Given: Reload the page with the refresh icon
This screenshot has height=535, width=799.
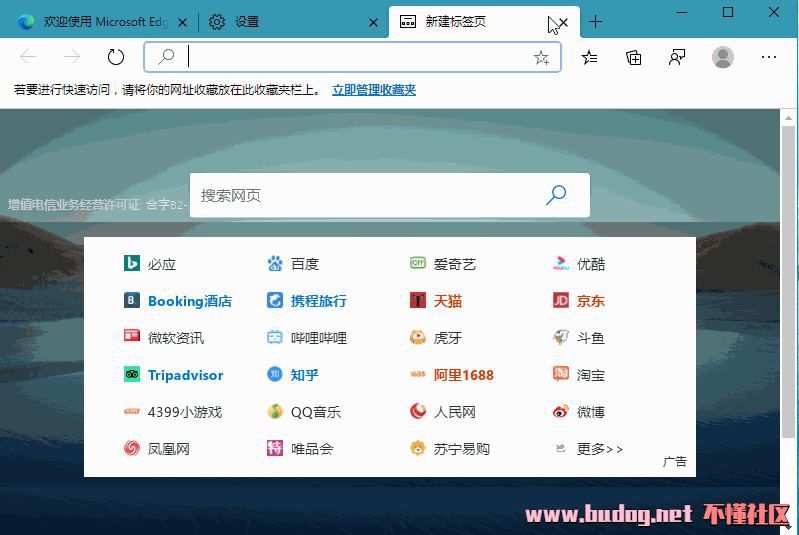Looking at the screenshot, I should (x=116, y=57).
